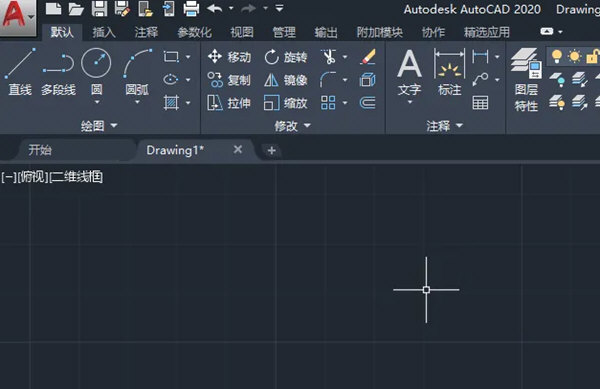This screenshot has width=600, height=389.
Task: Expand the Arc (圆弧) options arrow
Action: pos(137,102)
